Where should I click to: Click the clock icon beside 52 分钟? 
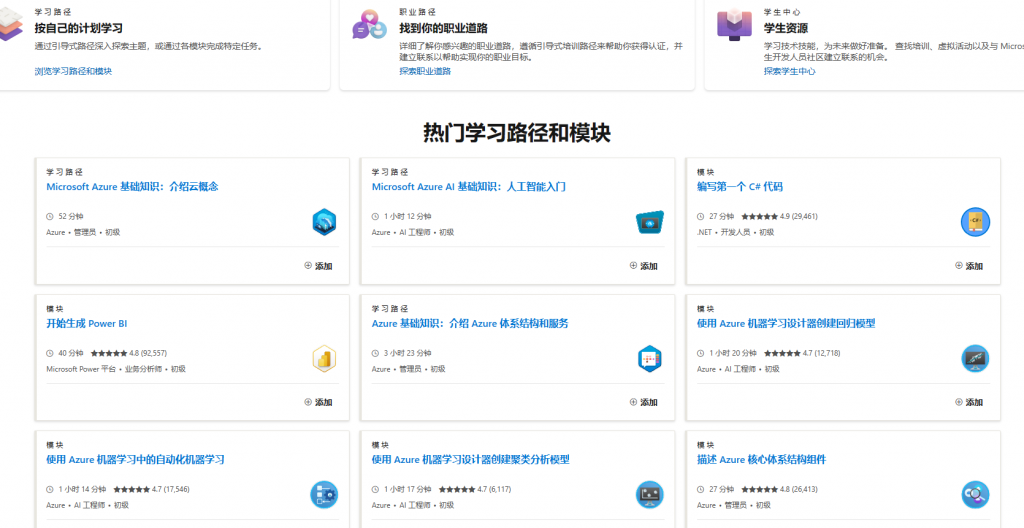point(50,216)
